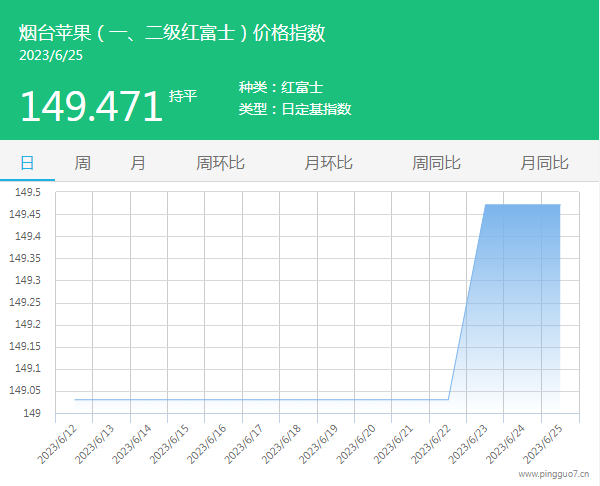Switch to the 周 weekly tab

[82, 162]
